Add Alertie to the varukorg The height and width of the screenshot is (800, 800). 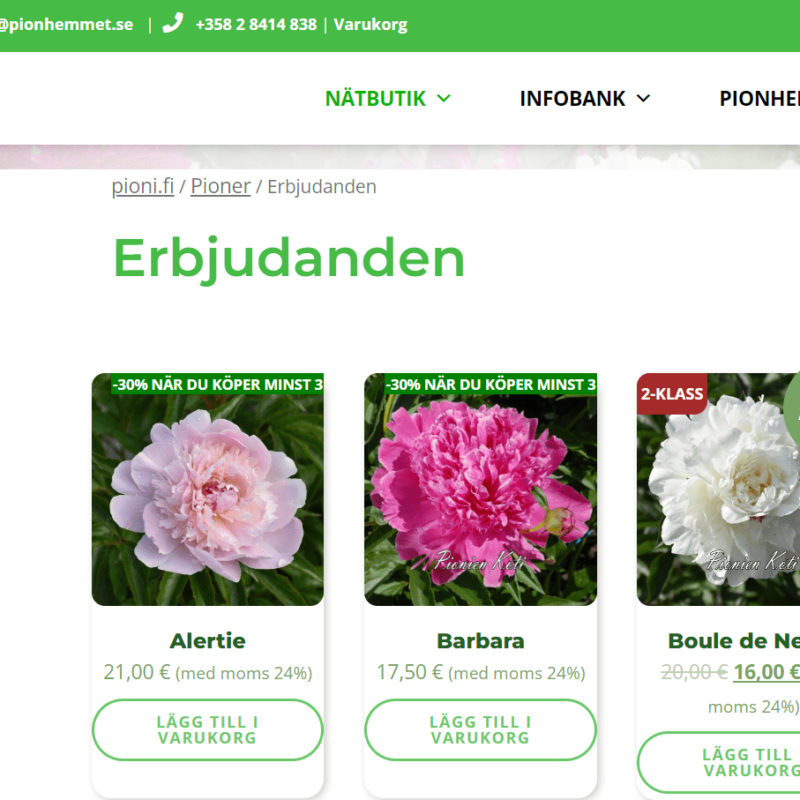tap(207, 730)
